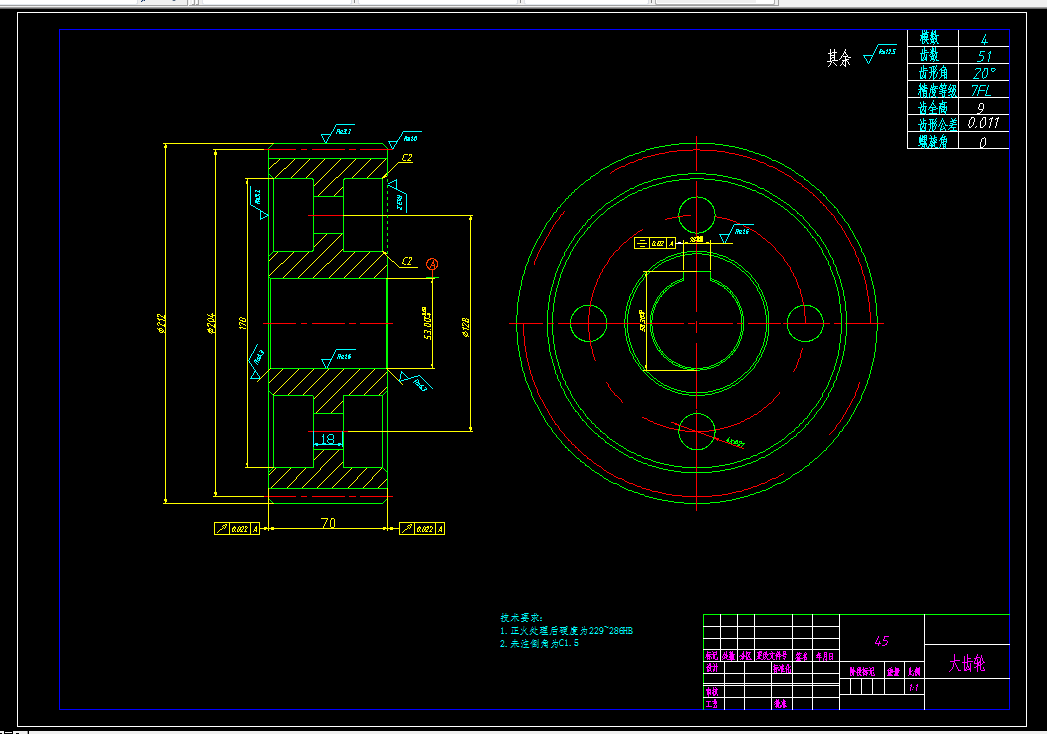The height and width of the screenshot is (734, 1047).
Task: Select the 53.00 bore dimension text
Action: [x=427, y=324]
